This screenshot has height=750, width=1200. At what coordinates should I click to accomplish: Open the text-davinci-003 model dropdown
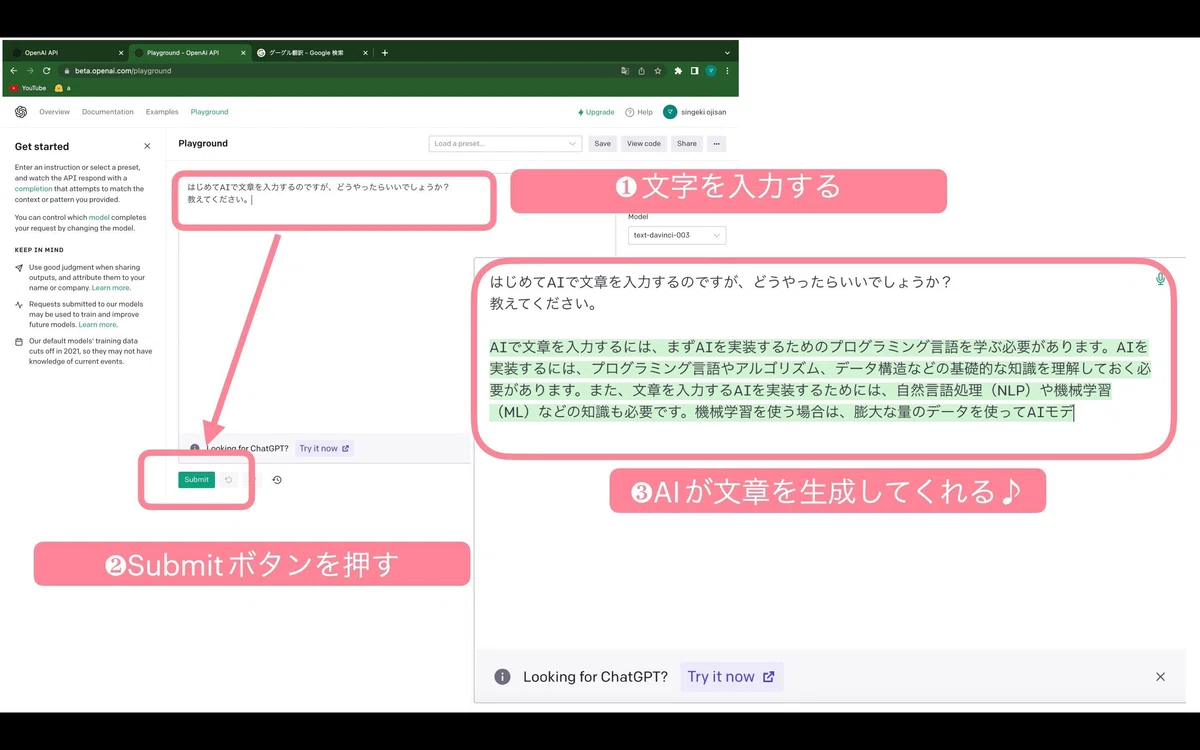(677, 236)
